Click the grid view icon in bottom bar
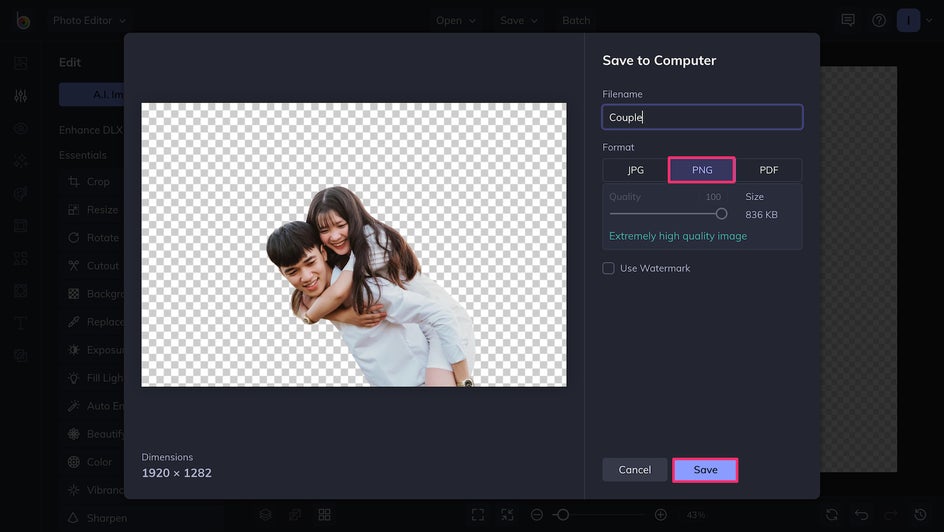The width and height of the screenshot is (944, 532). [x=324, y=515]
